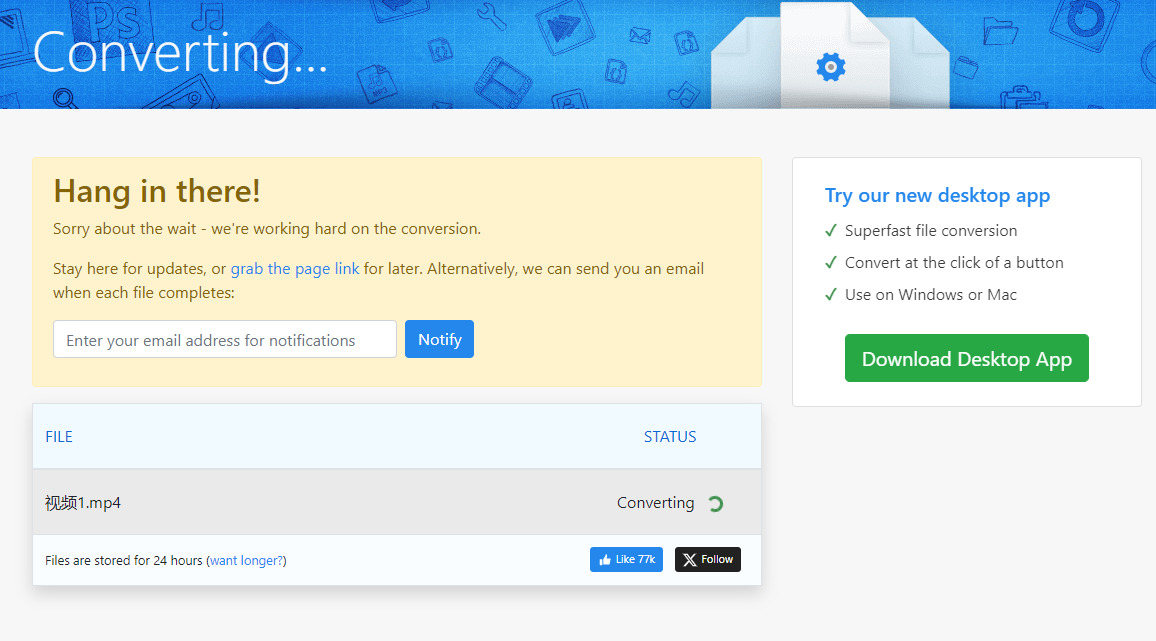Click the gear icon on the header file graphic

coord(831,67)
